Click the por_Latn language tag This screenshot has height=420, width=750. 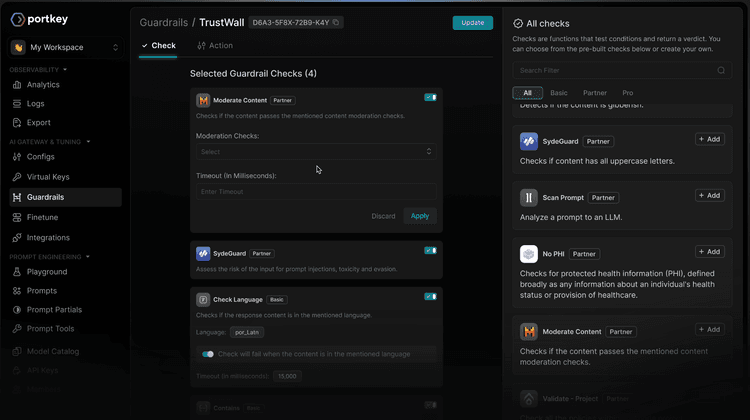tap(247, 332)
